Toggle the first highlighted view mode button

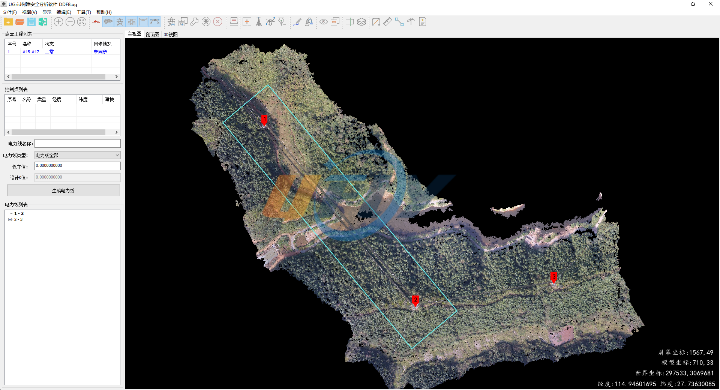(108, 22)
